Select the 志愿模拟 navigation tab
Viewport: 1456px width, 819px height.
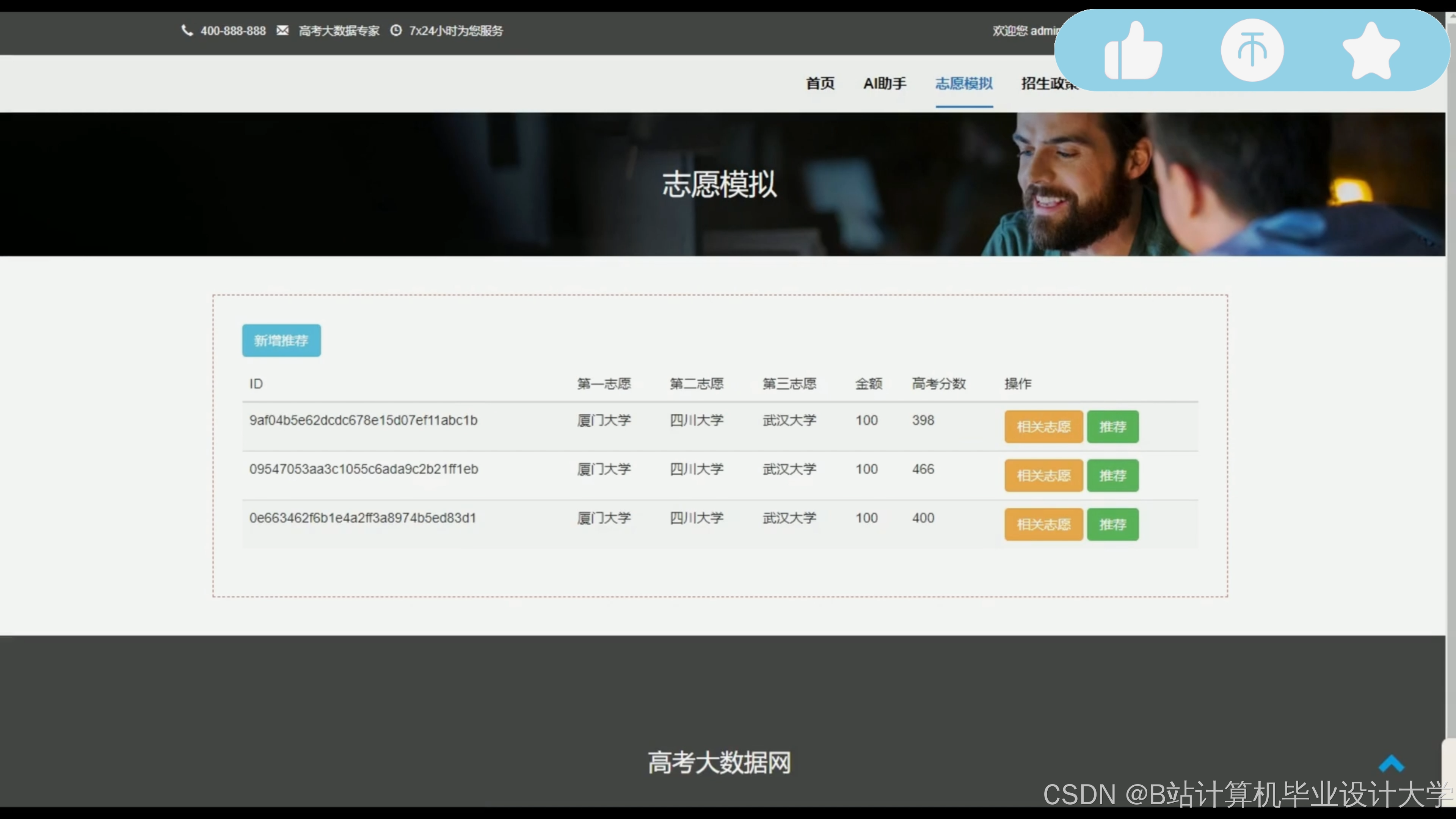point(964,84)
